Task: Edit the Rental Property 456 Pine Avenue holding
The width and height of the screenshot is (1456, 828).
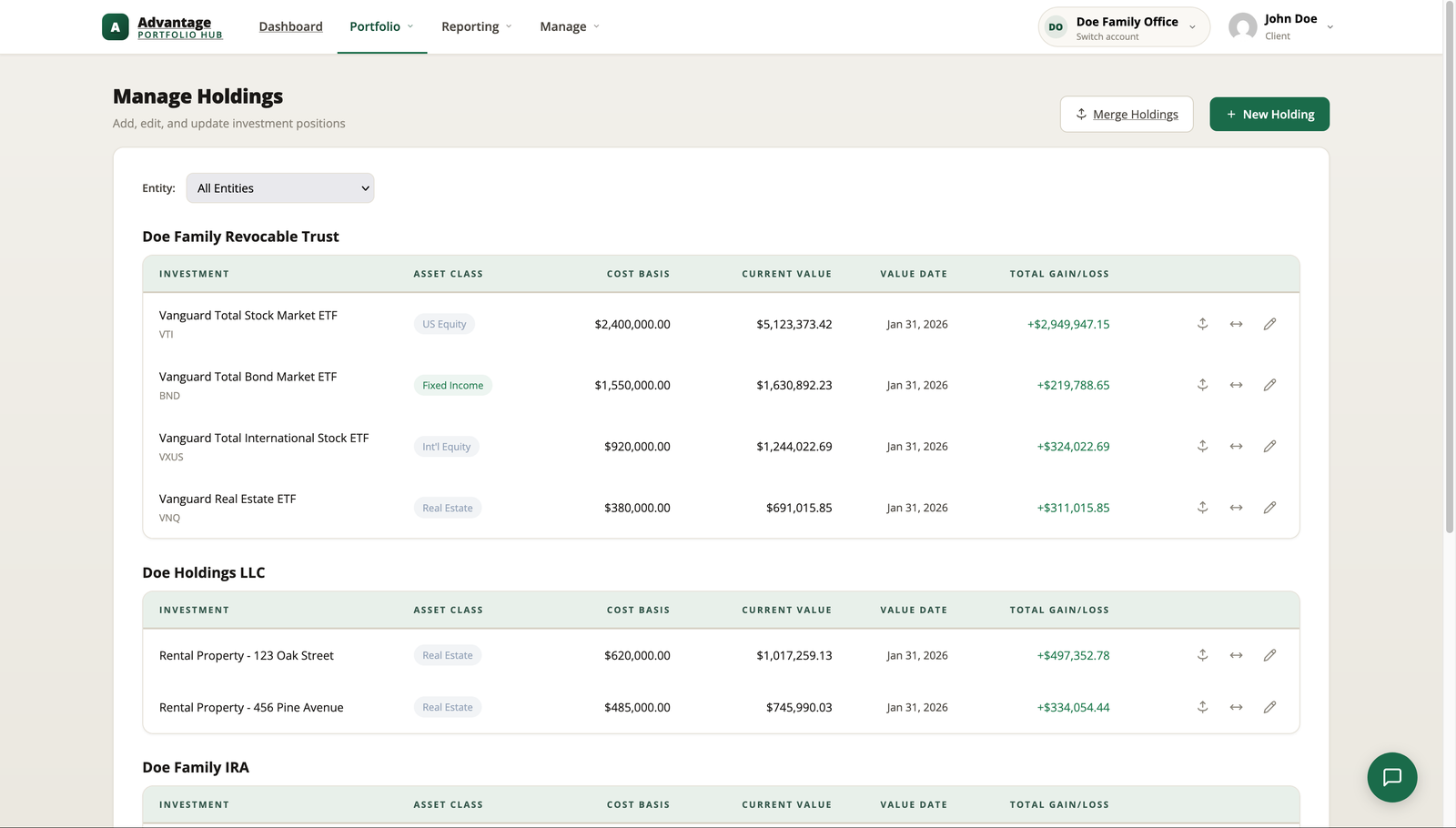Action: (x=1269, y=707)
